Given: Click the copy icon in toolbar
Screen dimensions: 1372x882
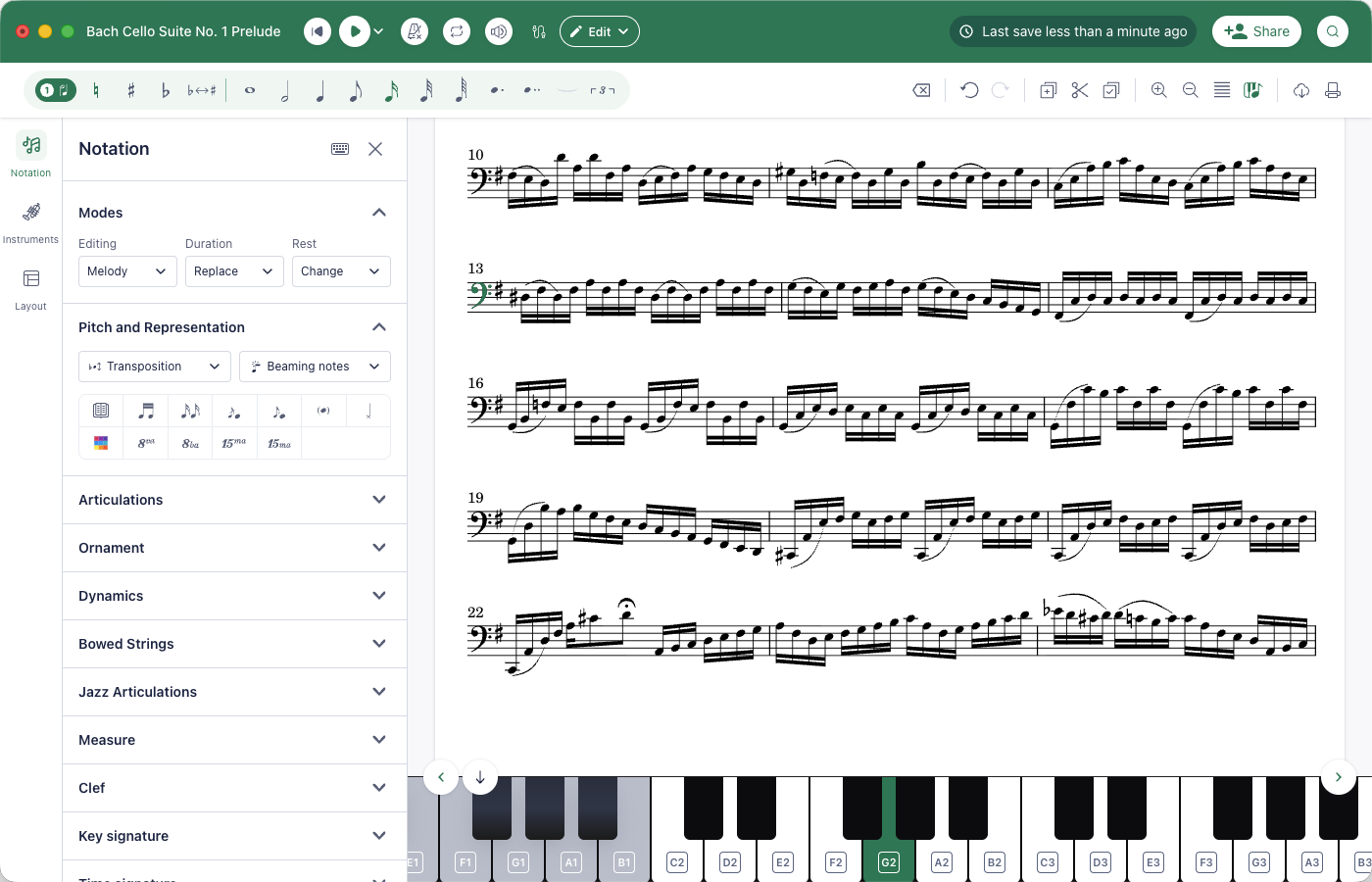Looking at the screenshot, I should point(1048,90).
